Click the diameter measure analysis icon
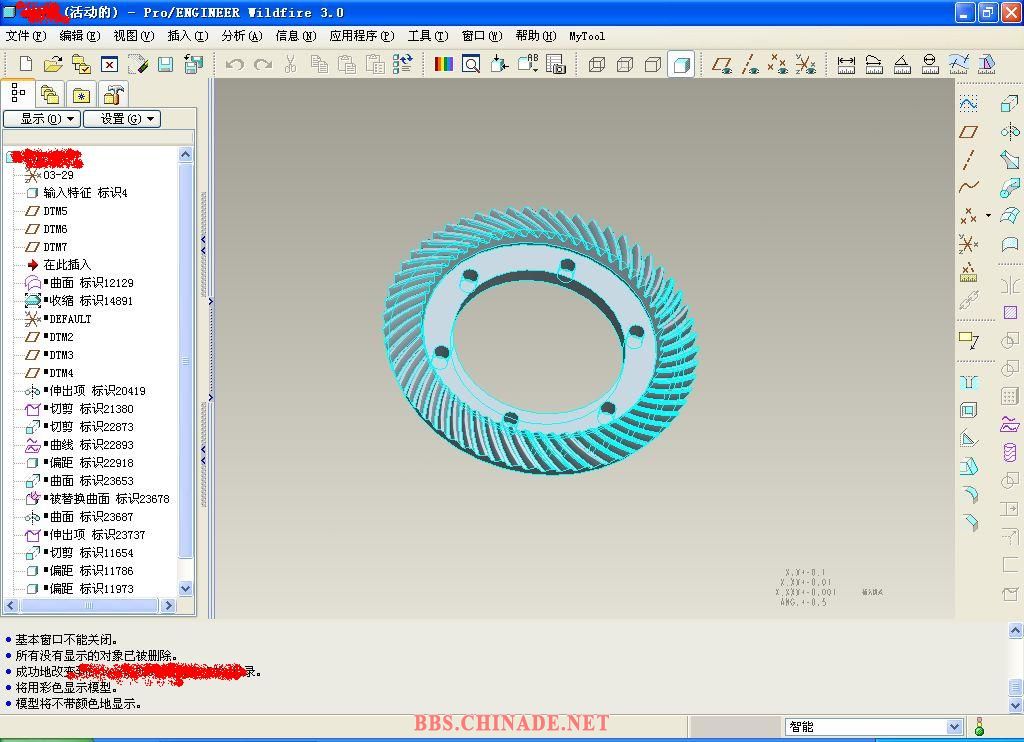The image size is (1024, 742). 930,64
